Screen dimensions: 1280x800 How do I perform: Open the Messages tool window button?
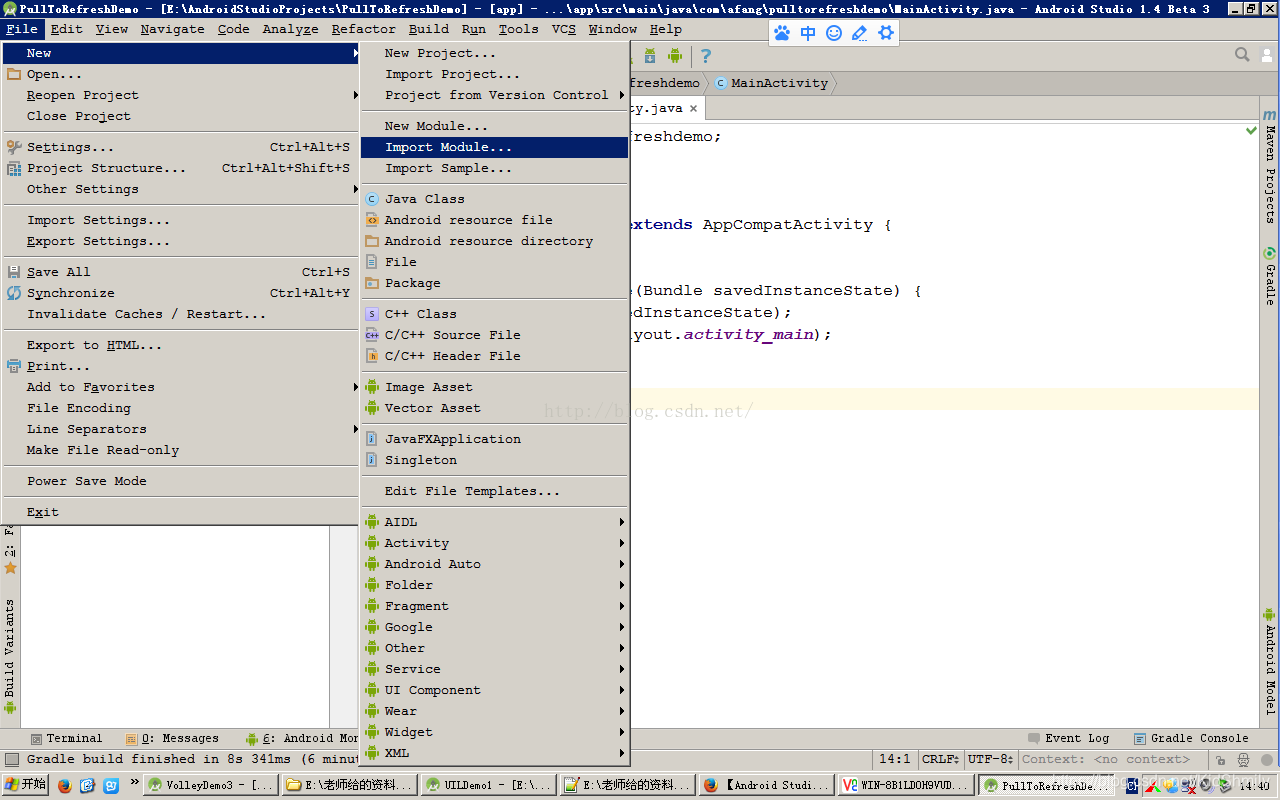click(x=172, y=738)
